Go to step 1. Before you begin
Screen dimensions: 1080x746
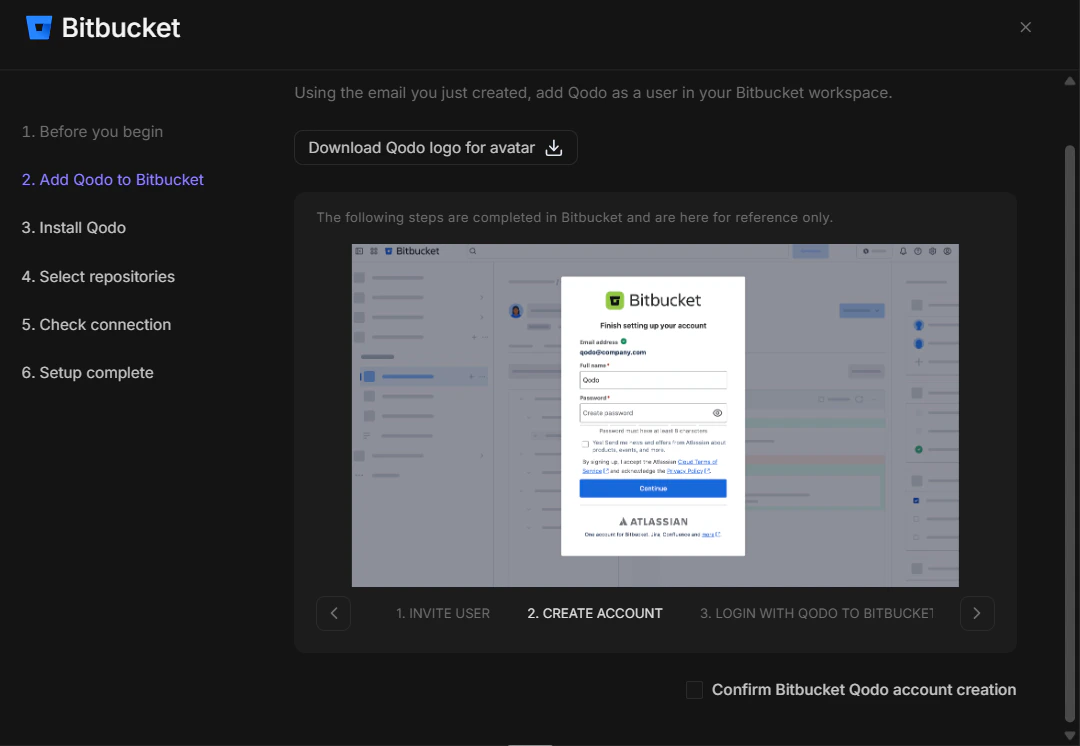click(x=92, y=132)
